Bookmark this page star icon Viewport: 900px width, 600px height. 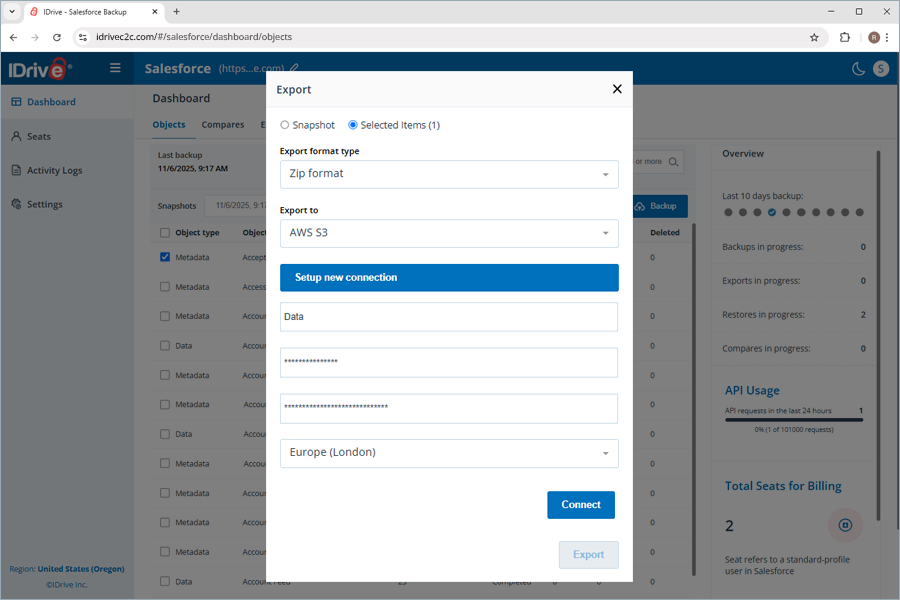814,37
